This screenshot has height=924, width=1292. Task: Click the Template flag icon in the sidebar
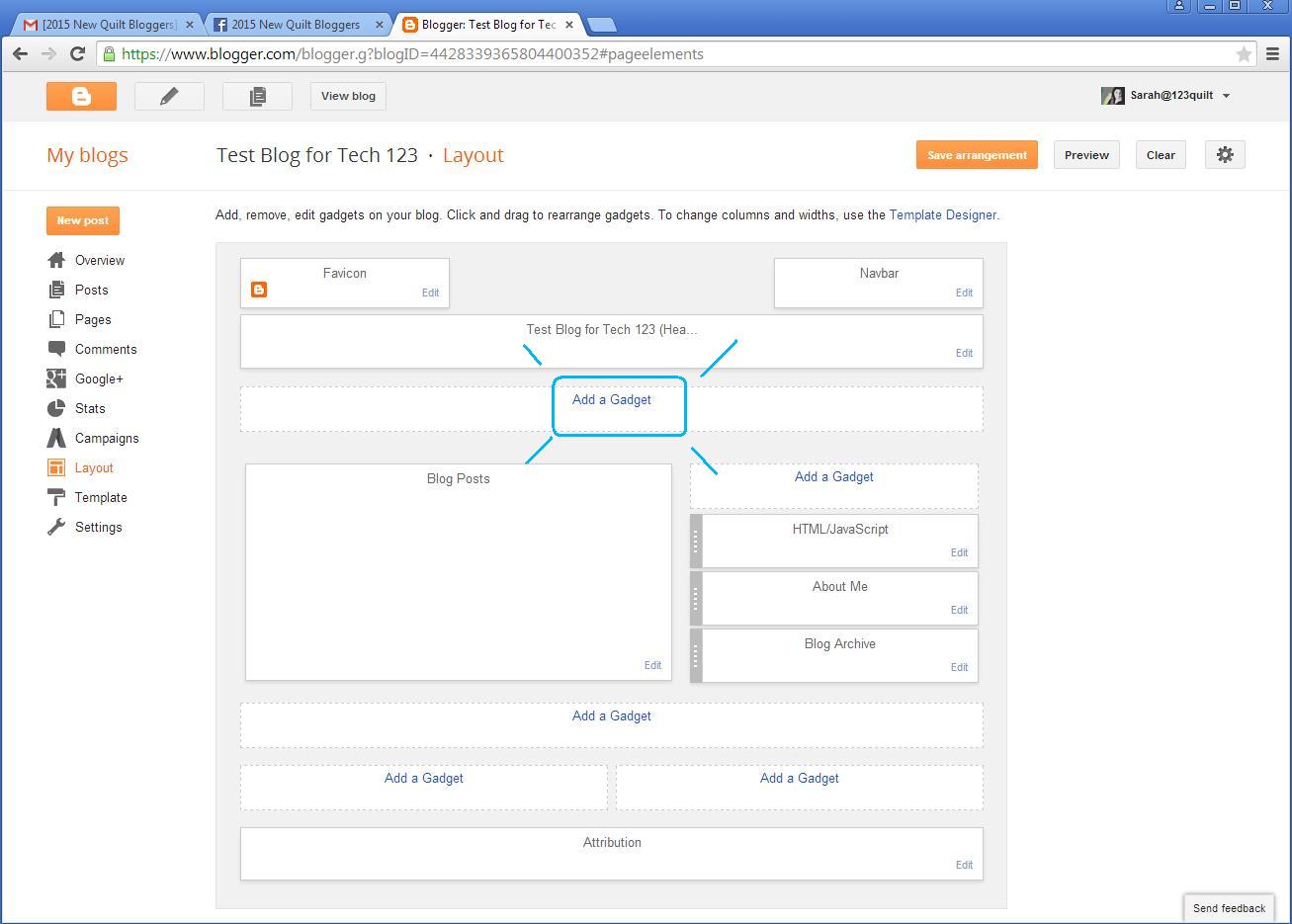56,497
